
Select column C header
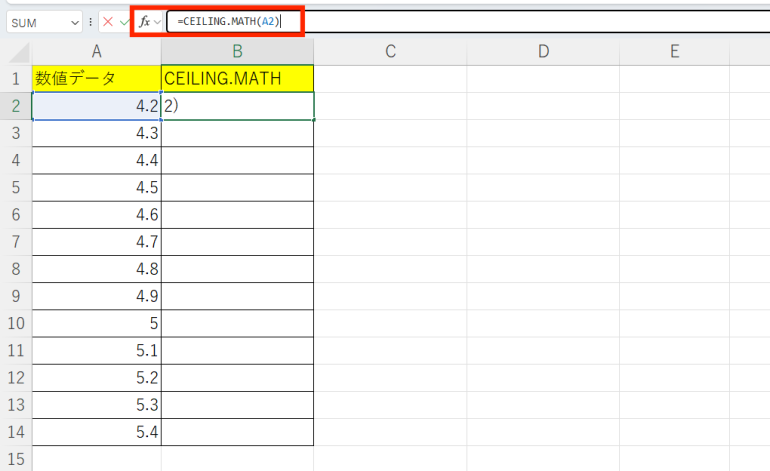pos(390,52)
